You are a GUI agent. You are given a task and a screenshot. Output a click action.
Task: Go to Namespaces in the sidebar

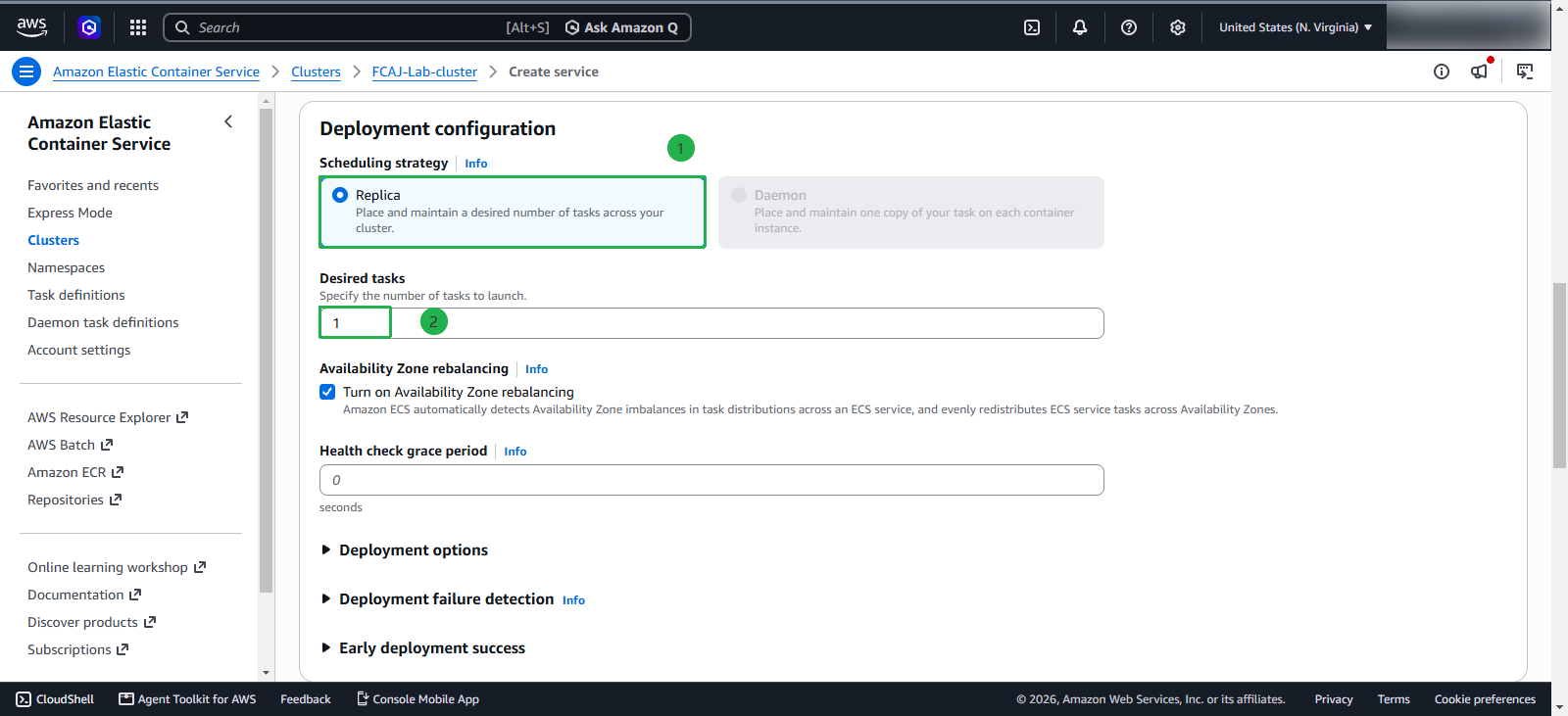[x=66, y=267]
